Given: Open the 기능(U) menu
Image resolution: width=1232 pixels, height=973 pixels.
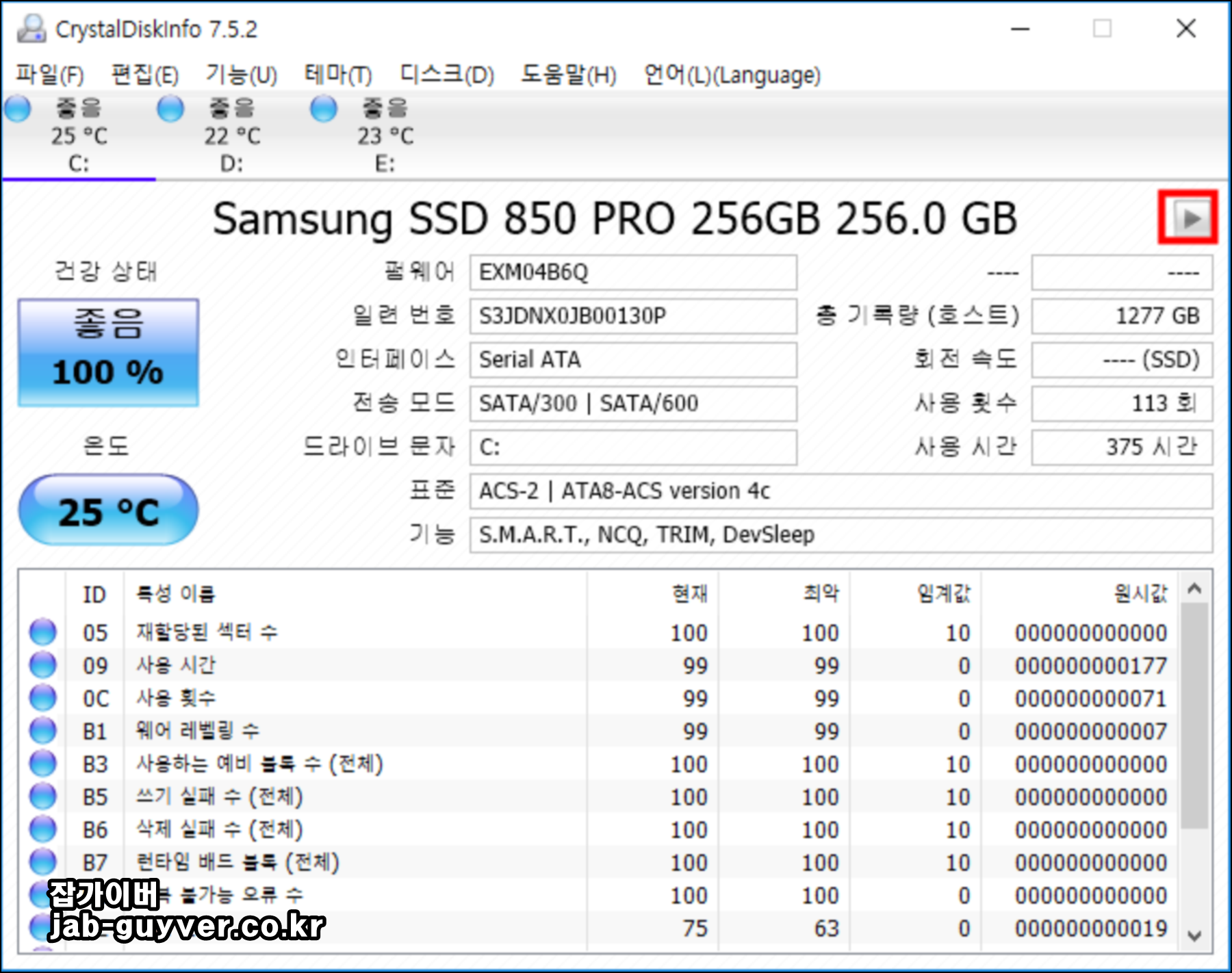Looking at the screenshot, I should 242,74.
